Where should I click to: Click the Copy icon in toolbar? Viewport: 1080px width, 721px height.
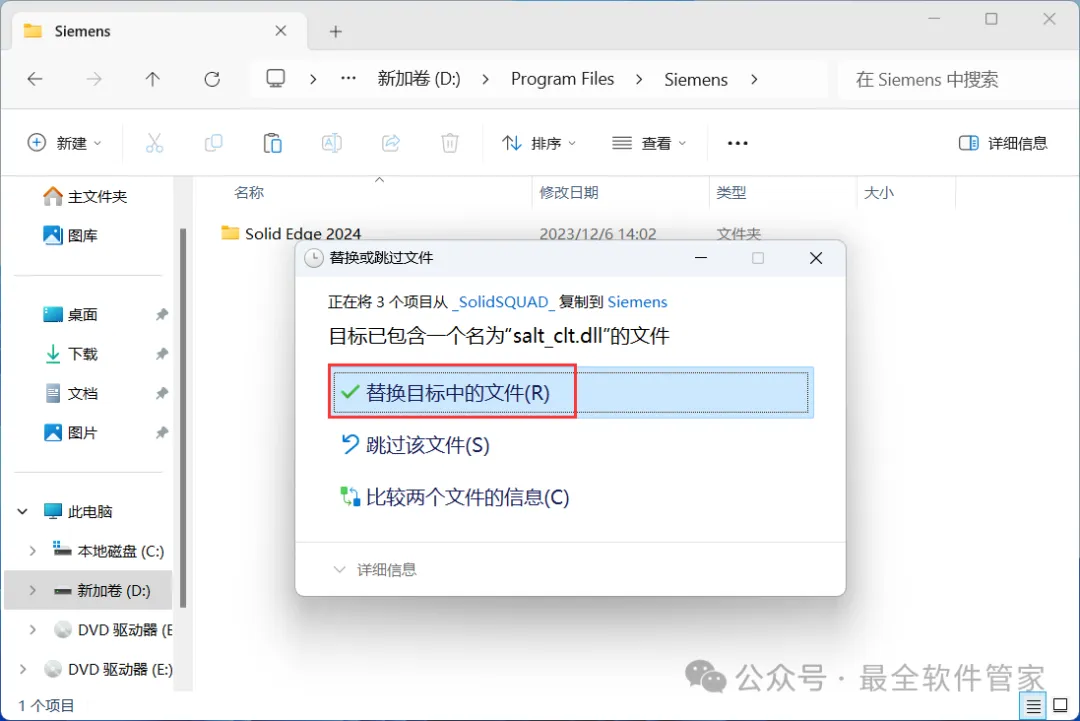(x=214, y=143)
